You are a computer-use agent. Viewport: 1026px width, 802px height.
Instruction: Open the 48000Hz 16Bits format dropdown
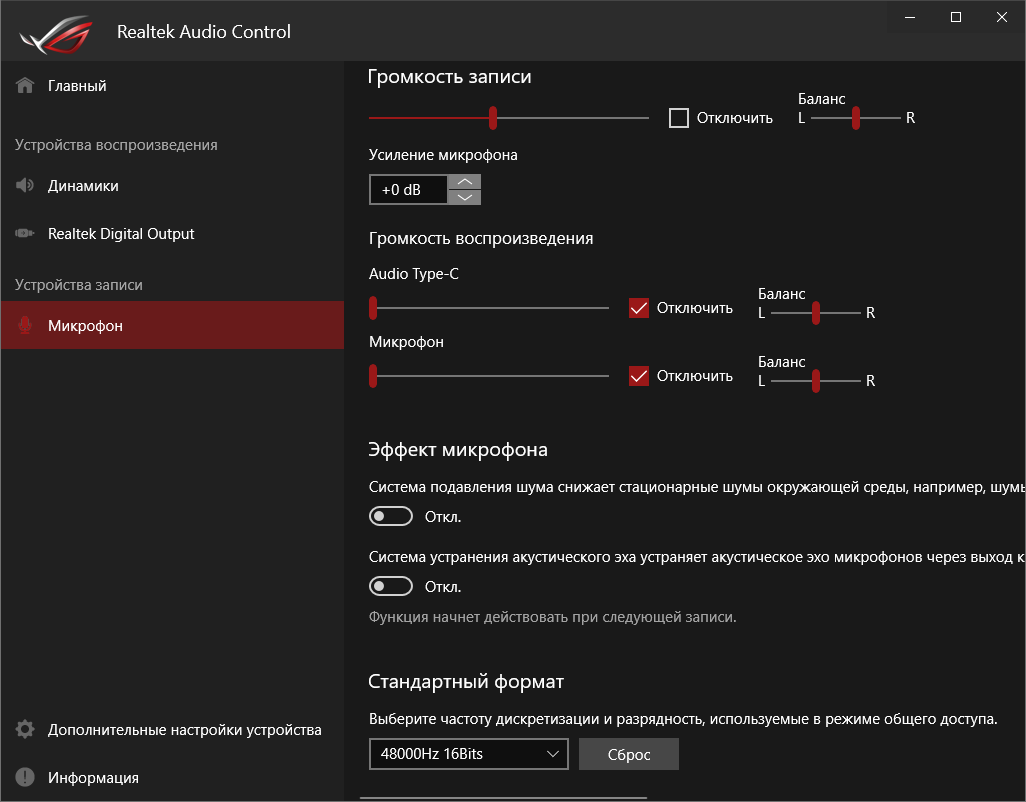(x=468, y=754)
